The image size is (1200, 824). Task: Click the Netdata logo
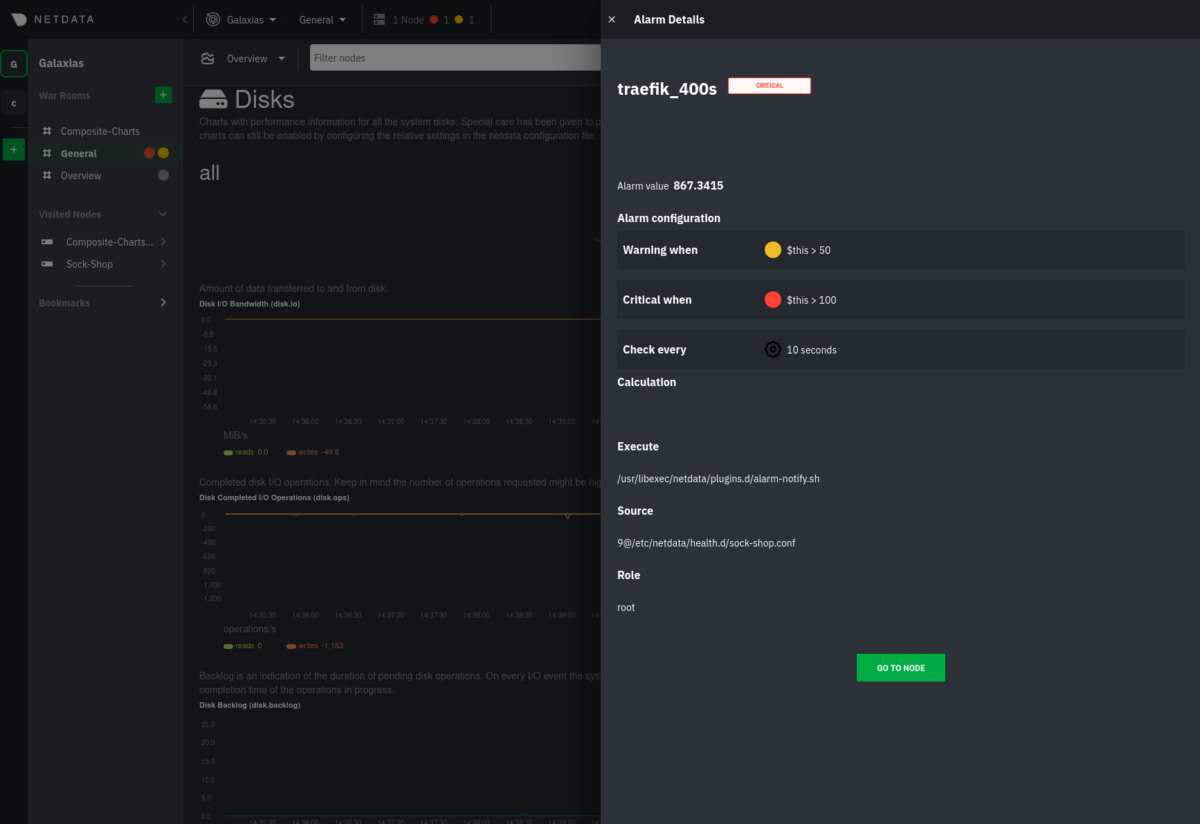19,19
